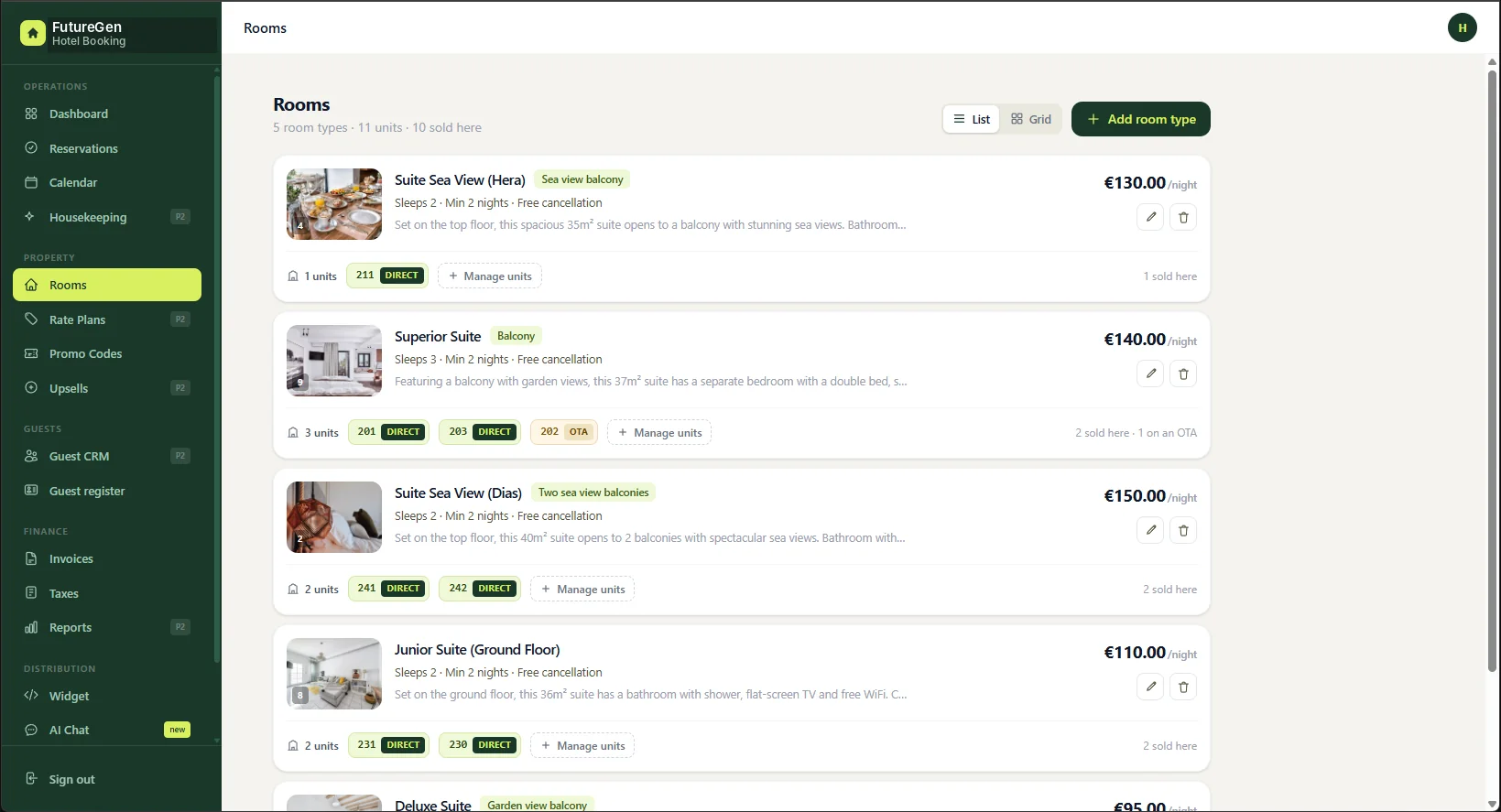Image resolution: width=1501 pixels, height=812 pixels.
Task: Click Add room type button
Action: point(1141,119)
